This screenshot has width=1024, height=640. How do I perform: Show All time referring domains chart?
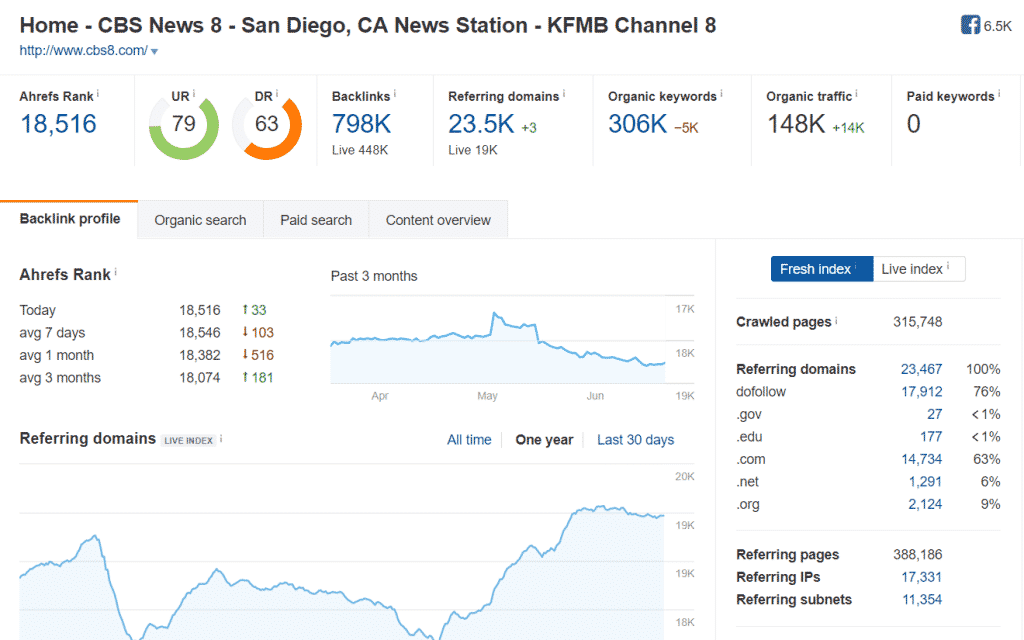[469, 440]
